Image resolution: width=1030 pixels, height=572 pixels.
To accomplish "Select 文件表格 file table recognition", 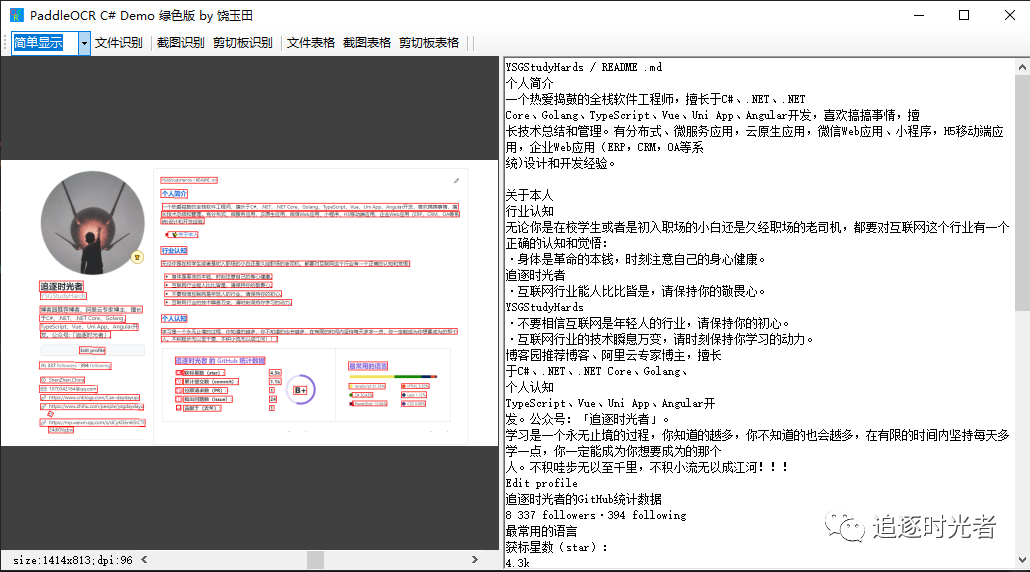I will (311, 43).
